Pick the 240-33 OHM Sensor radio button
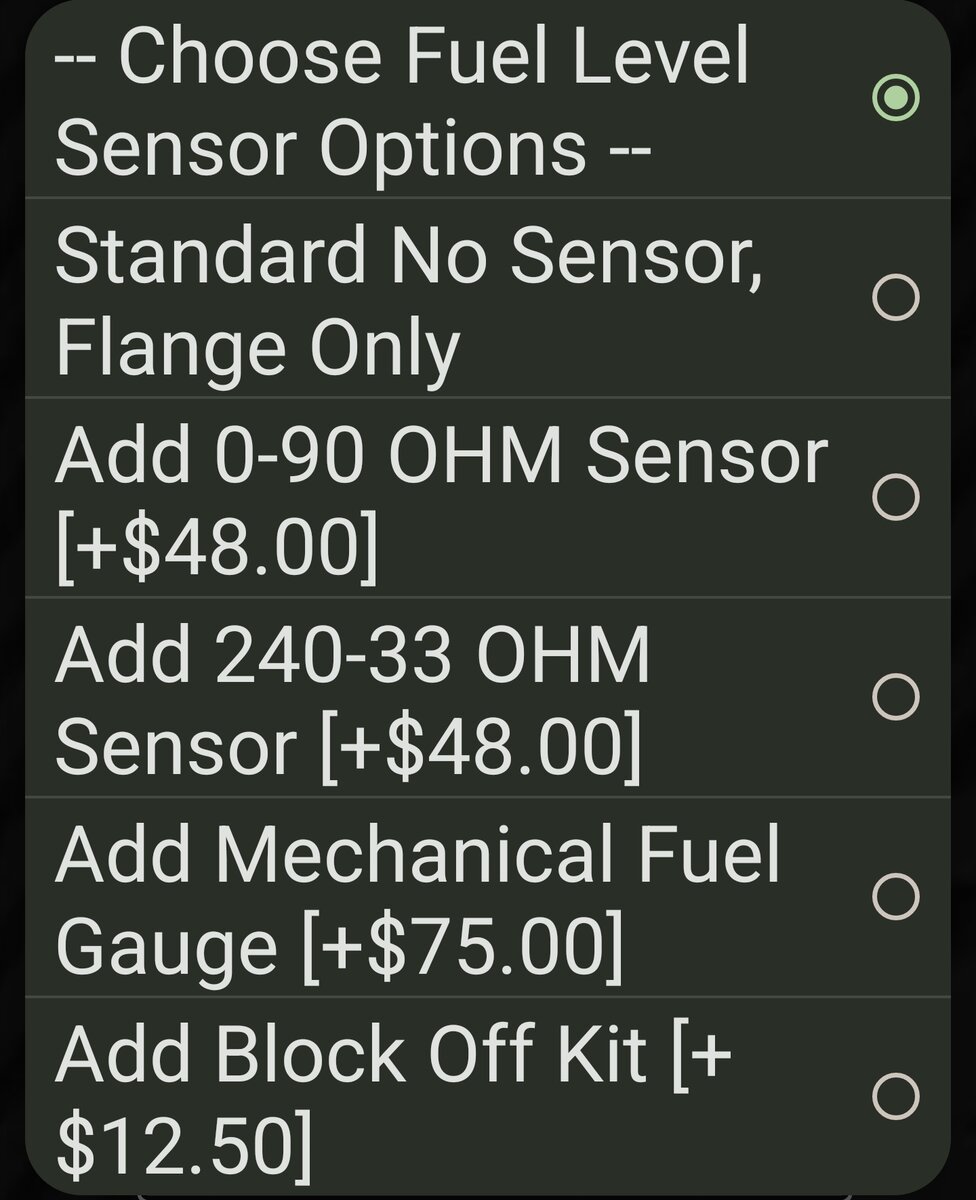The width and height of the screenshot is (976, 1200). [x=895, y=696]
